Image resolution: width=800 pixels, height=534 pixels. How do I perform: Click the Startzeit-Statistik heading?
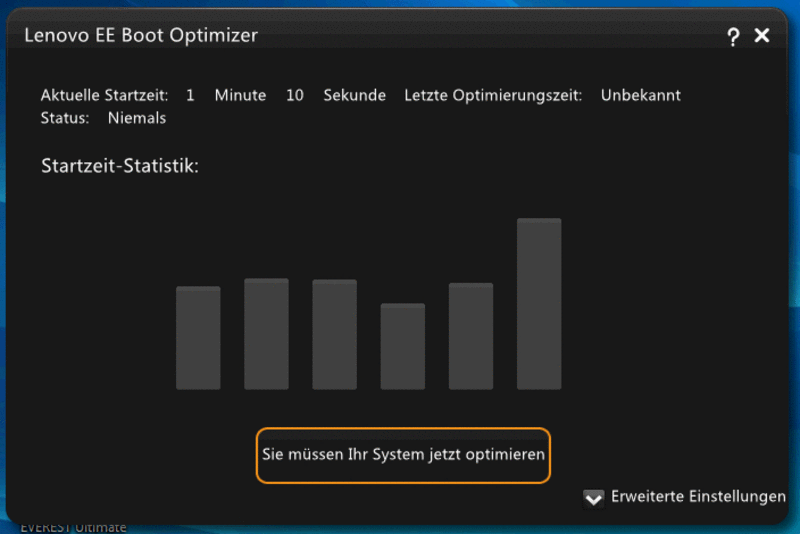(120, 166)
